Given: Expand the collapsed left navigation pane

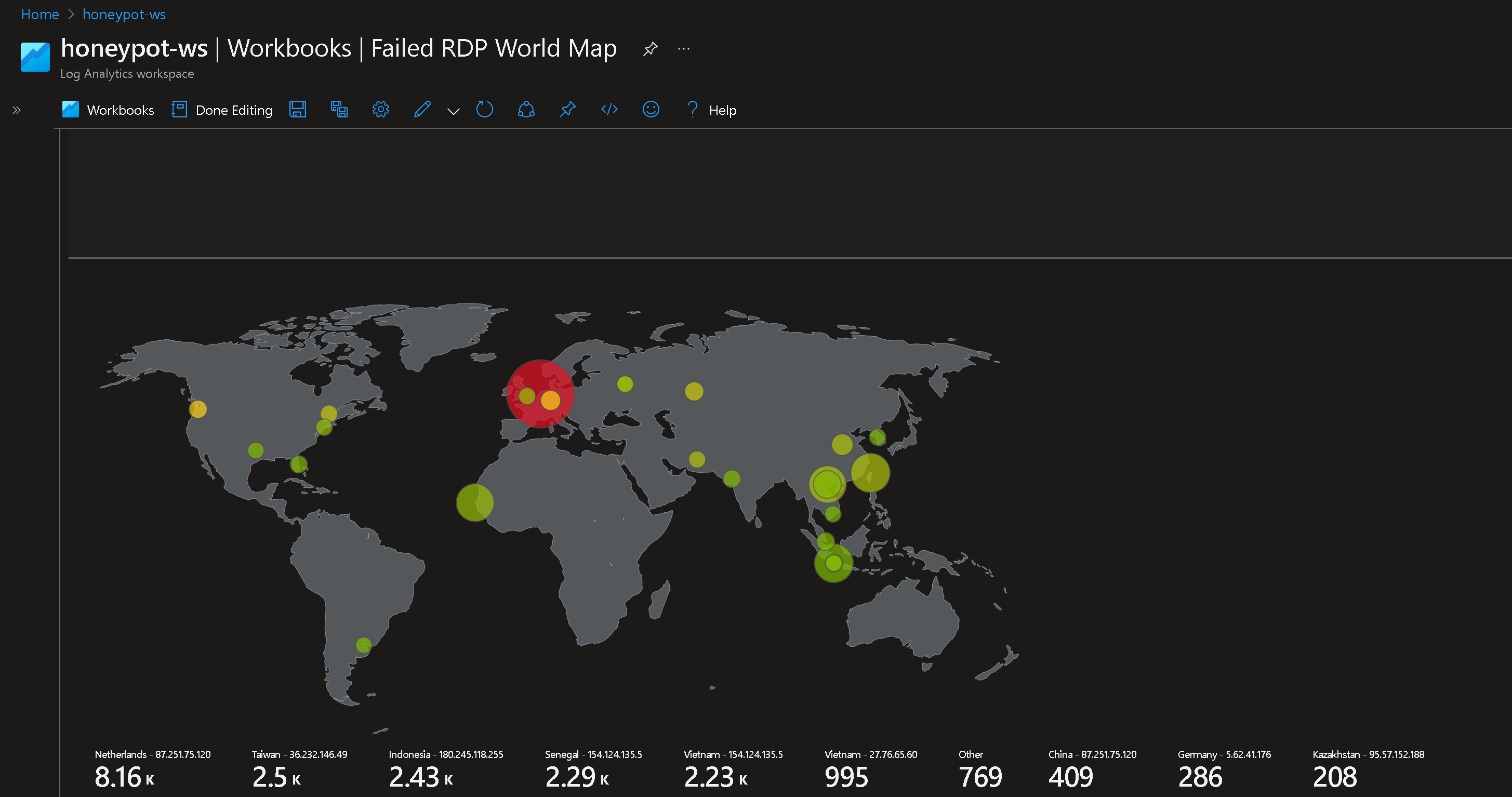Looking at the screenshot, I should pyautogui.click(x=17, y=110).
